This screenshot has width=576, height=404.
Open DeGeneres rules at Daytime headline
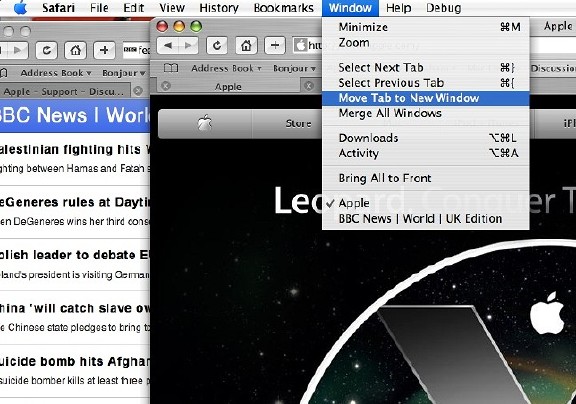(75, 202)
